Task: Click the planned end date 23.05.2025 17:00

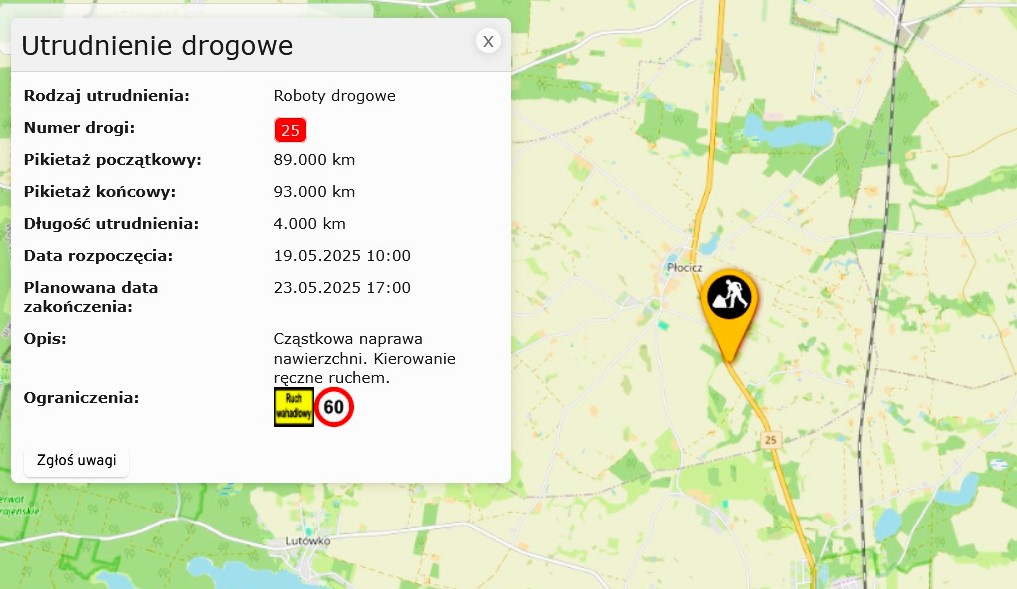Action: click(x=342, y=287)
